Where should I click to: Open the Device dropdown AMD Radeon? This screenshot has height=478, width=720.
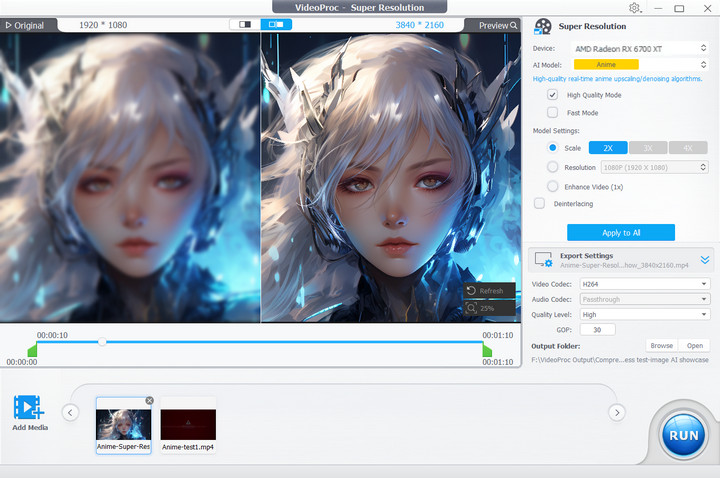point(640,48)
